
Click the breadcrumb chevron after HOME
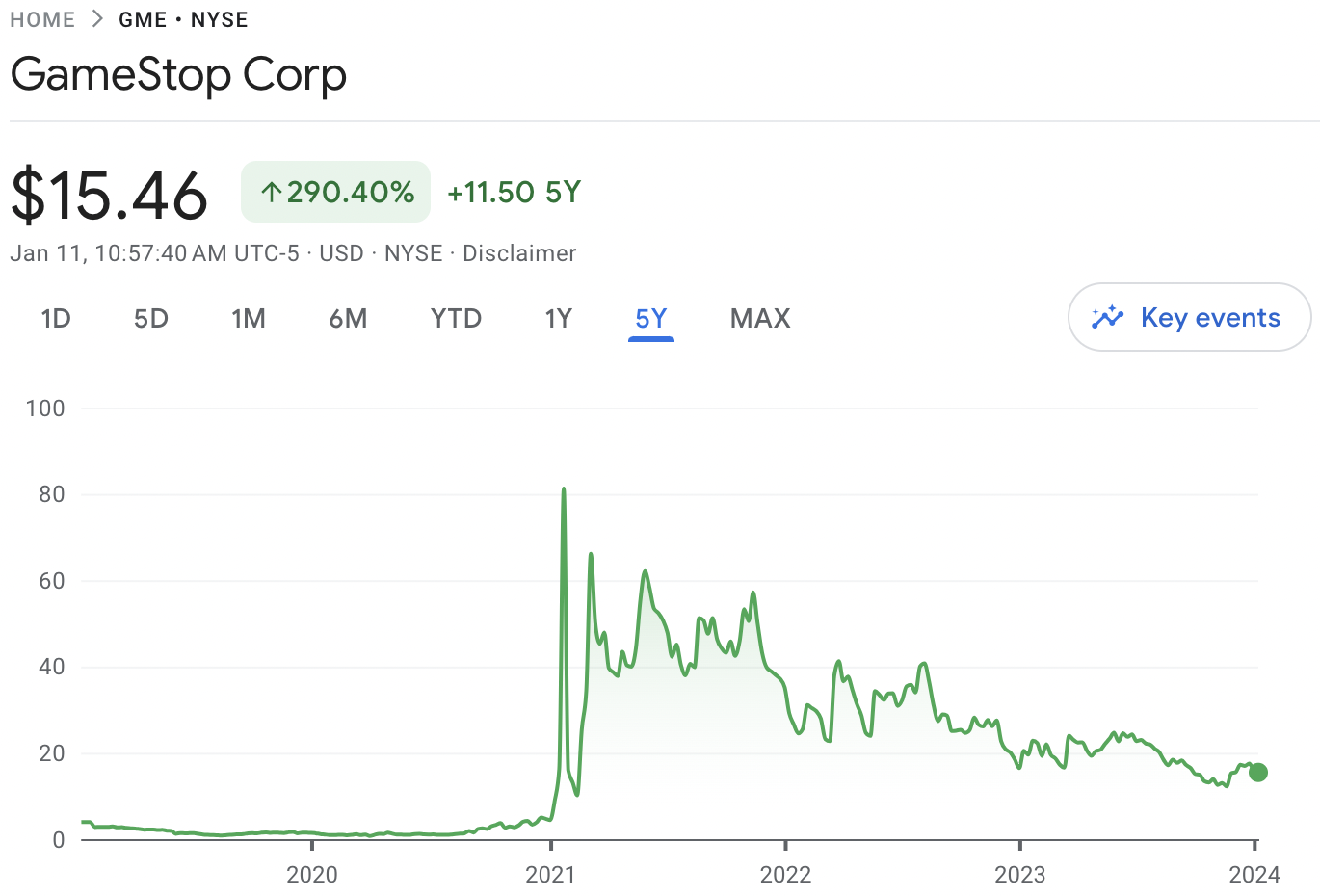(x=97, y=19)
